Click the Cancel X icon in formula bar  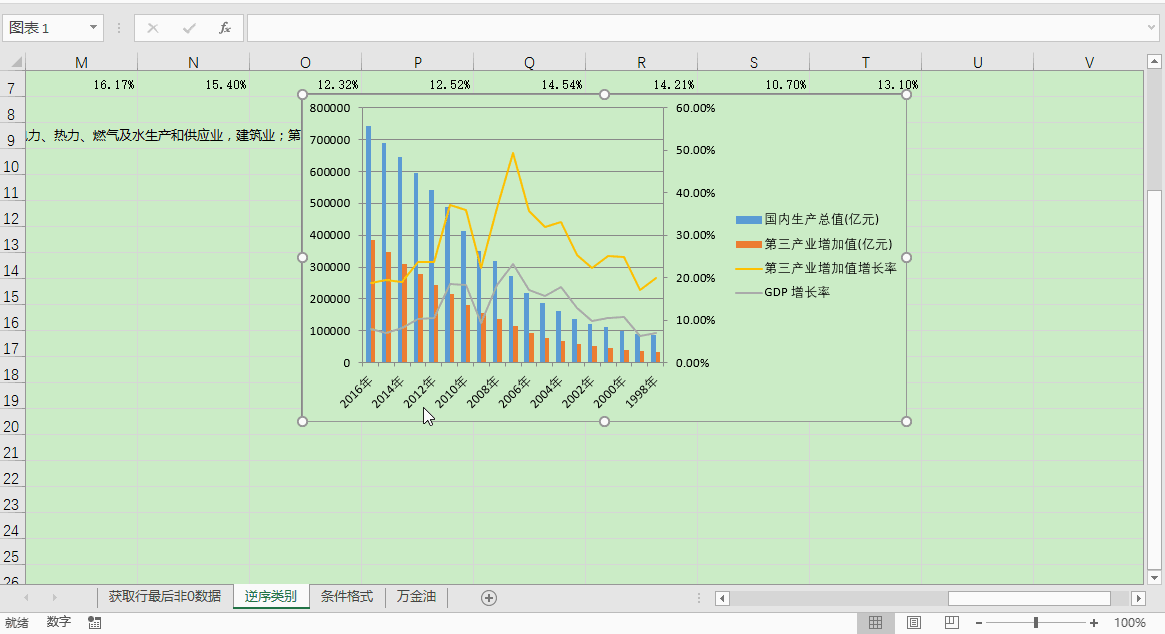point(153,28)
